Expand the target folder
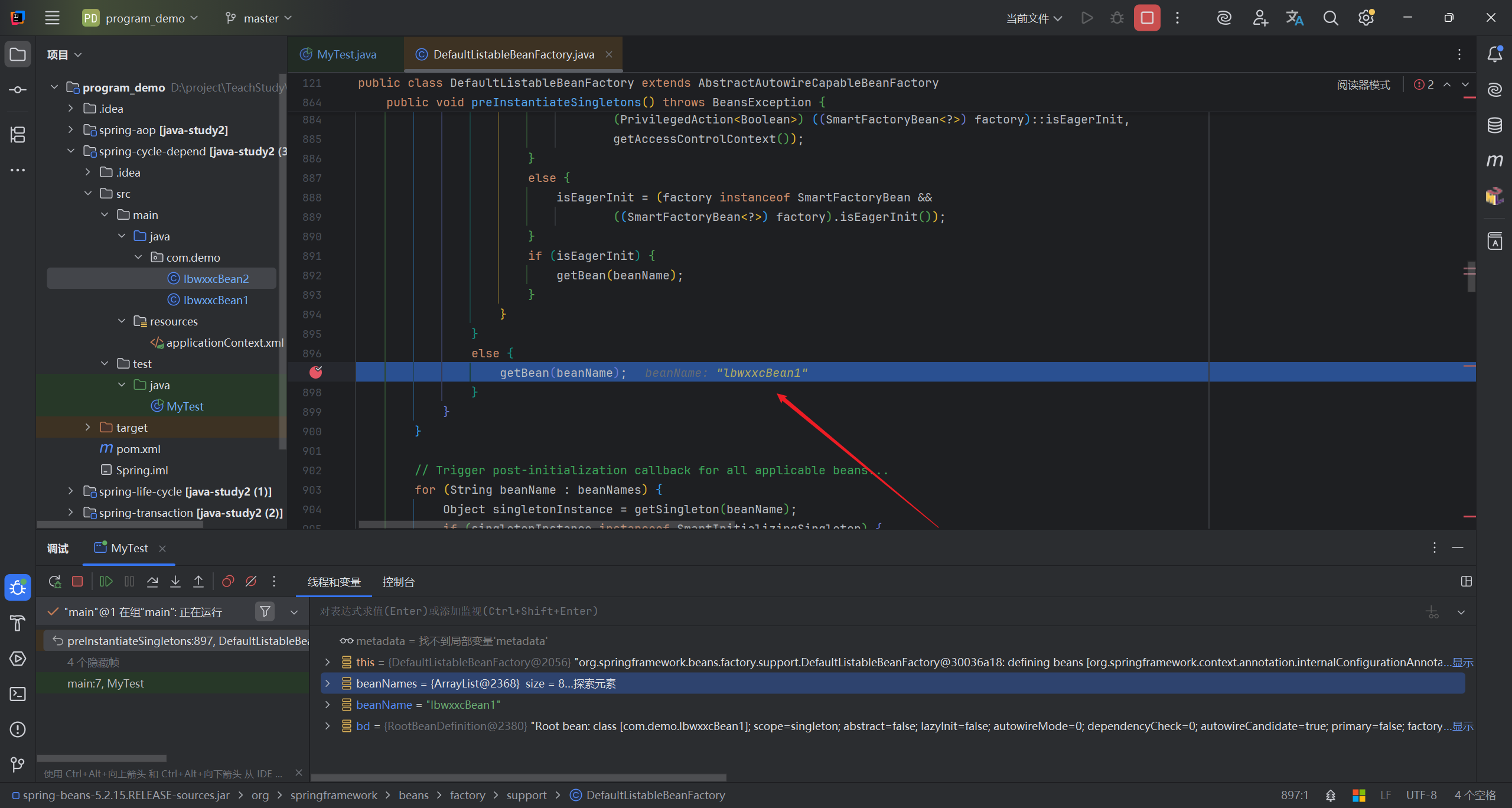Screen dimensions: 1512x808 pos(87,427)
